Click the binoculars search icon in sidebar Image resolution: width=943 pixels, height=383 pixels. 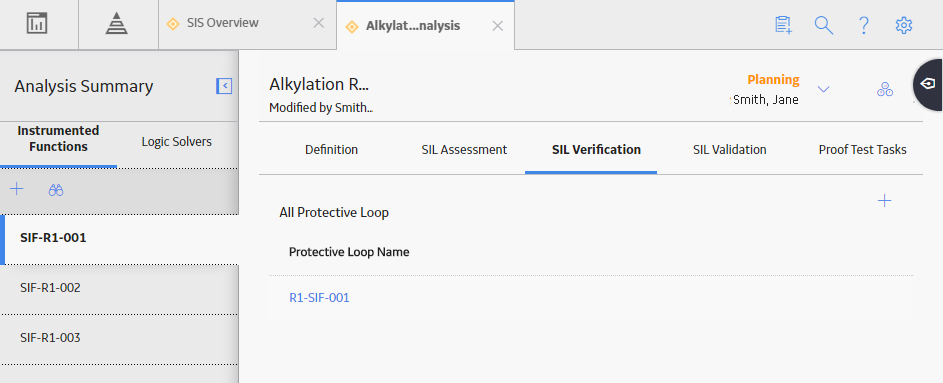pos(56,190)
